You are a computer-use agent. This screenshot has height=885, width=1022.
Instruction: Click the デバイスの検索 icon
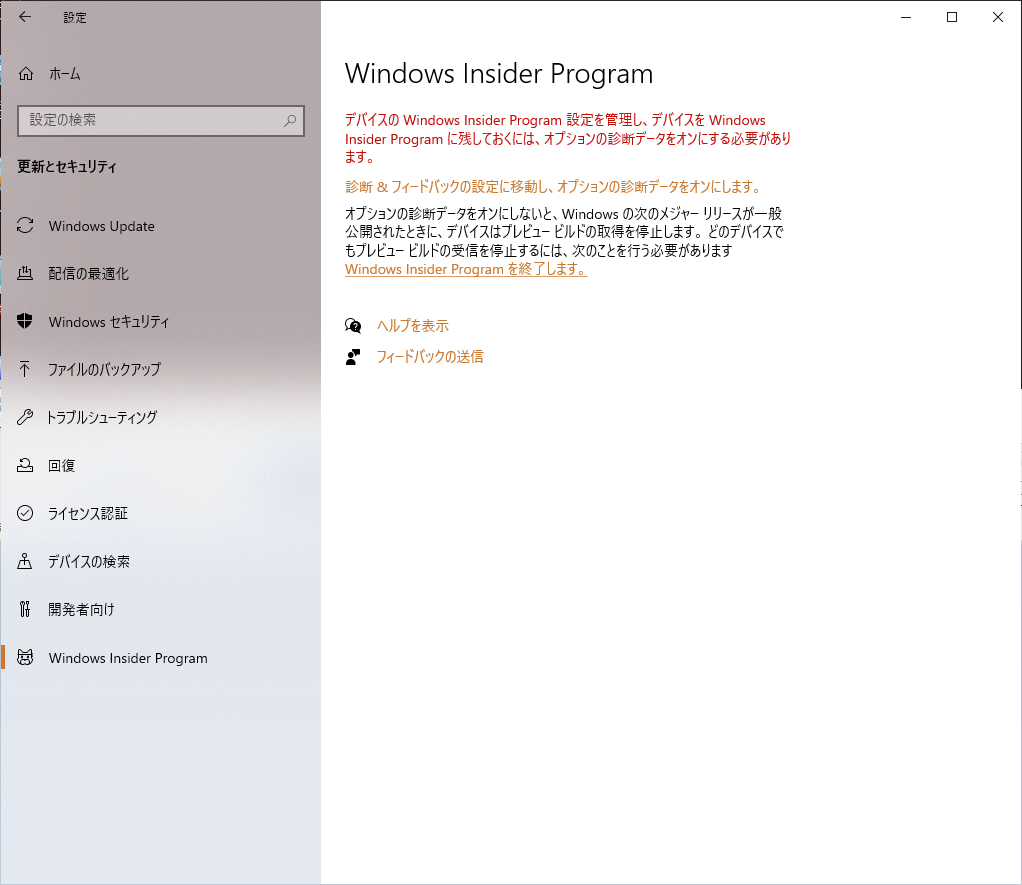25,561
